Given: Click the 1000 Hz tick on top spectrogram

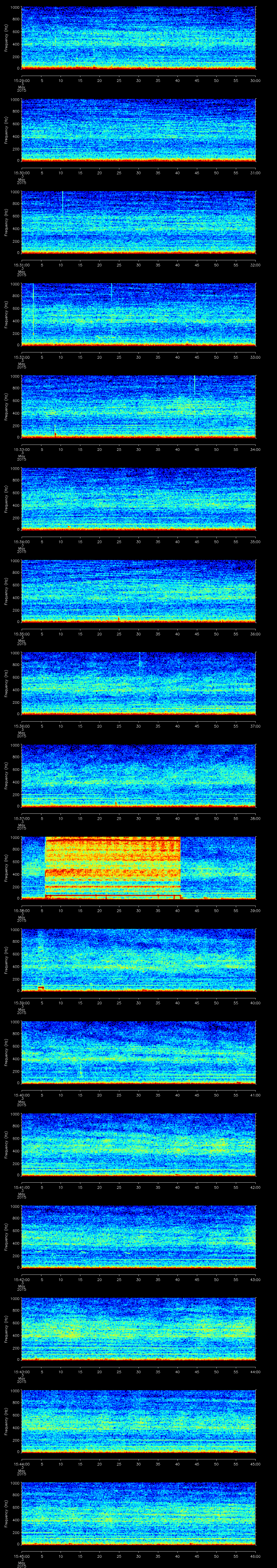Looking at the screenshot, I should click(x=15, y=7).
